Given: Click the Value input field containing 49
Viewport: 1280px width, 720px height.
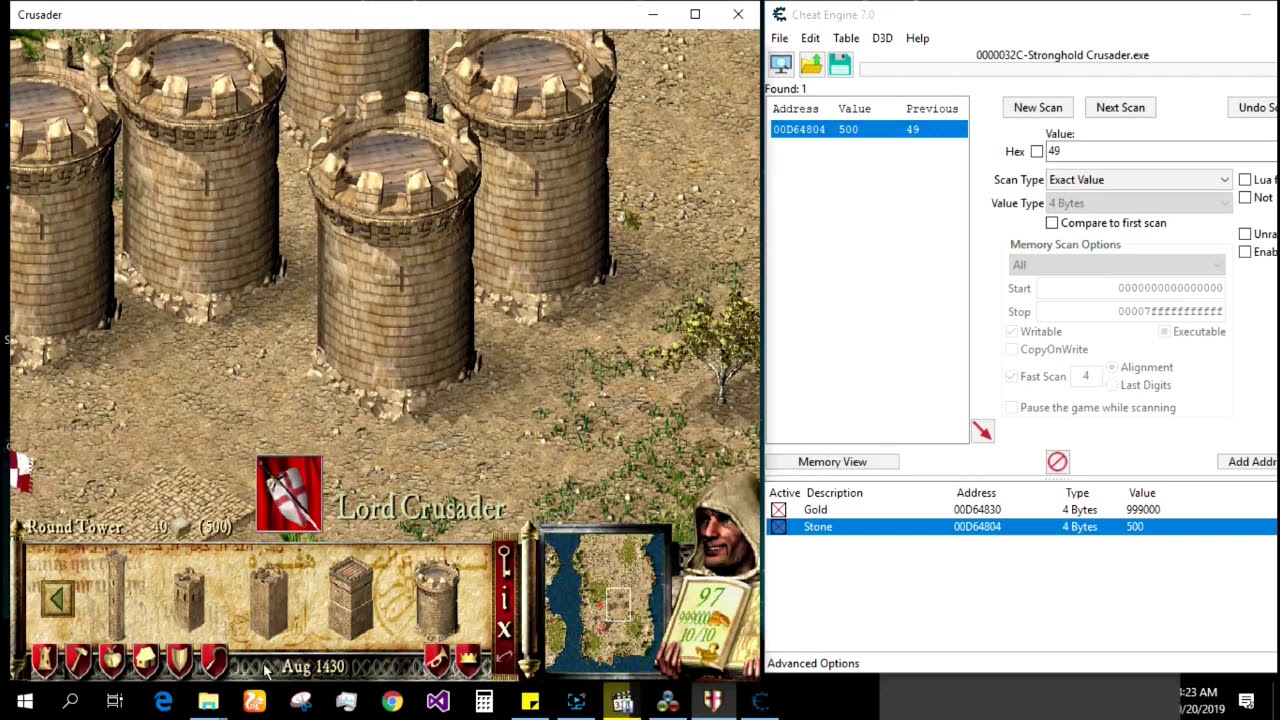Looking at the screenshot, I should coord(1160,151).
